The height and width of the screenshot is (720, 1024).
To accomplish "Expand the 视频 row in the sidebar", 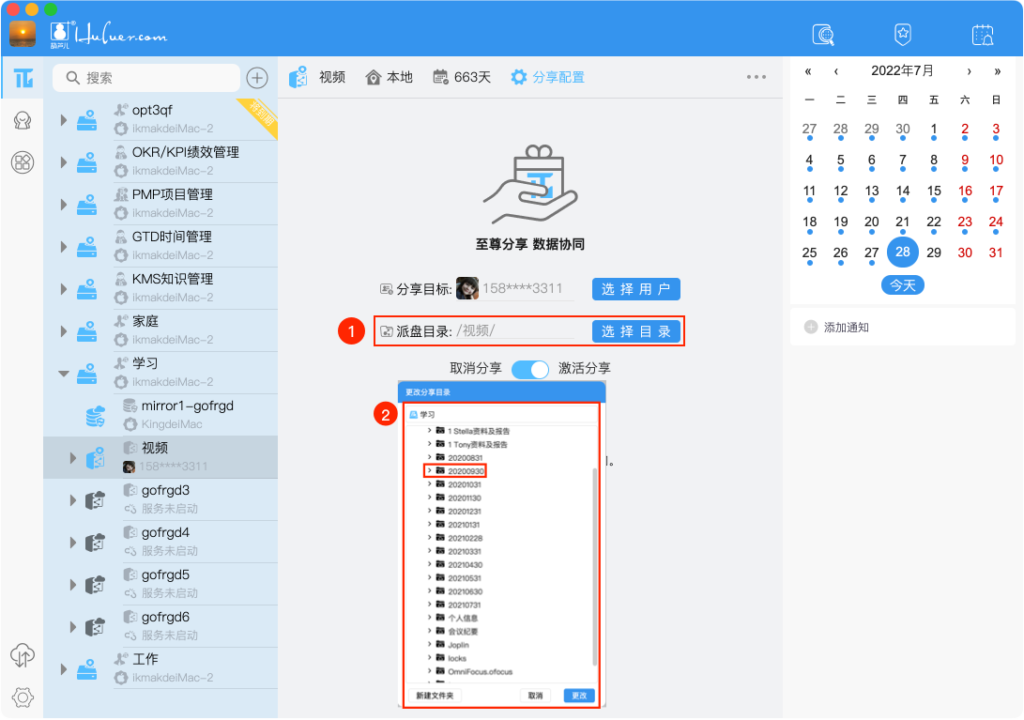I will pyautogui.click(x=73, y=458).
